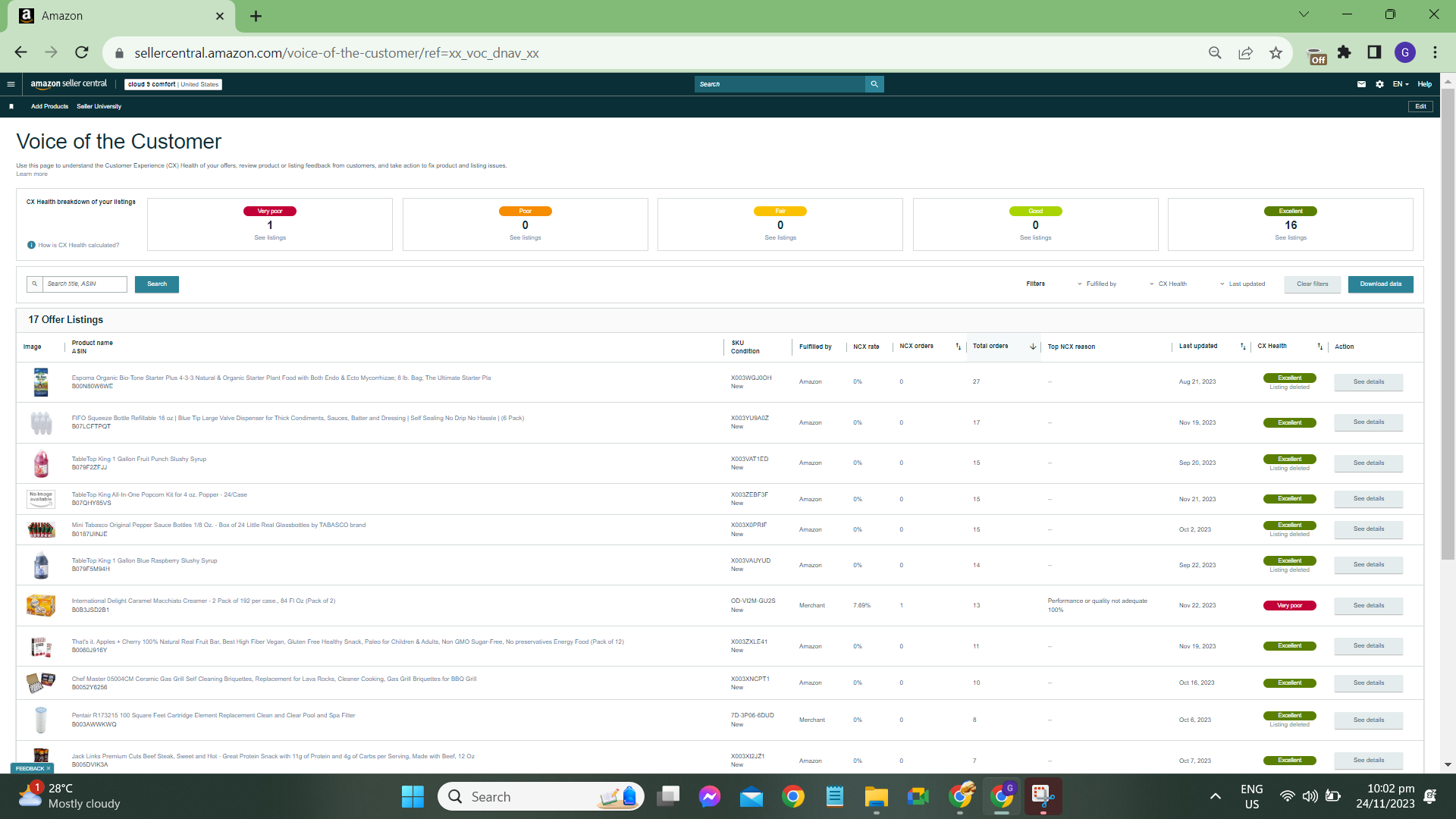Image resolution: width=1456 pixels, height=819 pixels.
Task: Open the cloud 9 comfort account switcher
Action: pyautogui.click(x=174, y=84)
